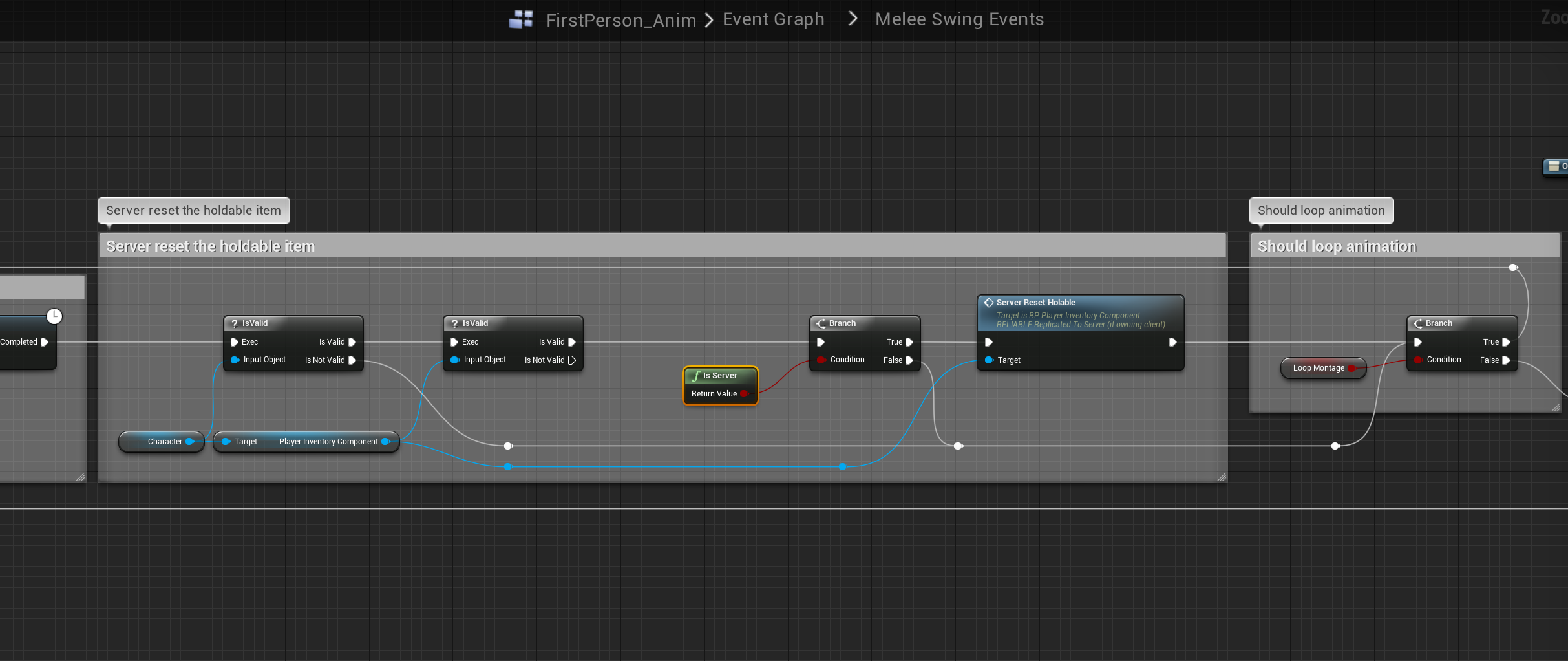Click the latent clock icon on the Completed node
1568x661 pixels.
pyautogui.click(x=54, y=316)
